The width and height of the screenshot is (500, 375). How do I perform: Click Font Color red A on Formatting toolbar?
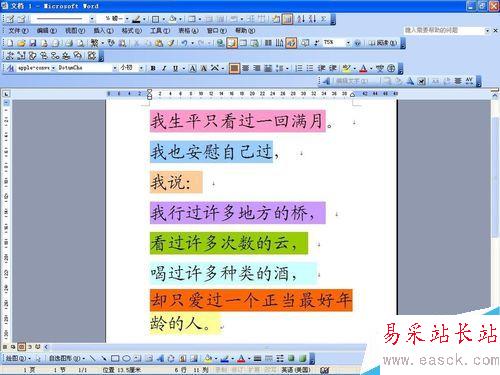click(x=364, y=68)
